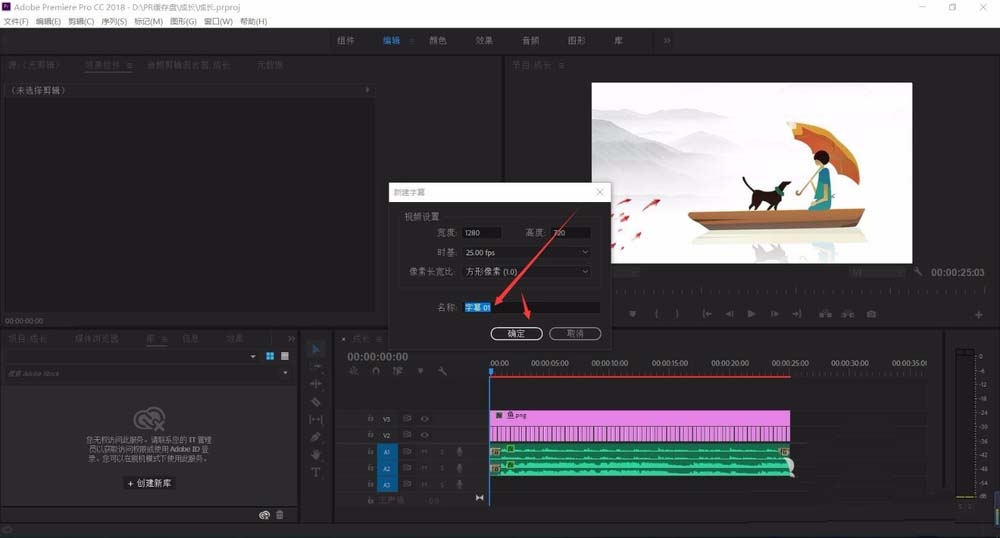Click the program monitor Add Marker icon
The height and width of the screenshot is (538, 1000).
633,314
